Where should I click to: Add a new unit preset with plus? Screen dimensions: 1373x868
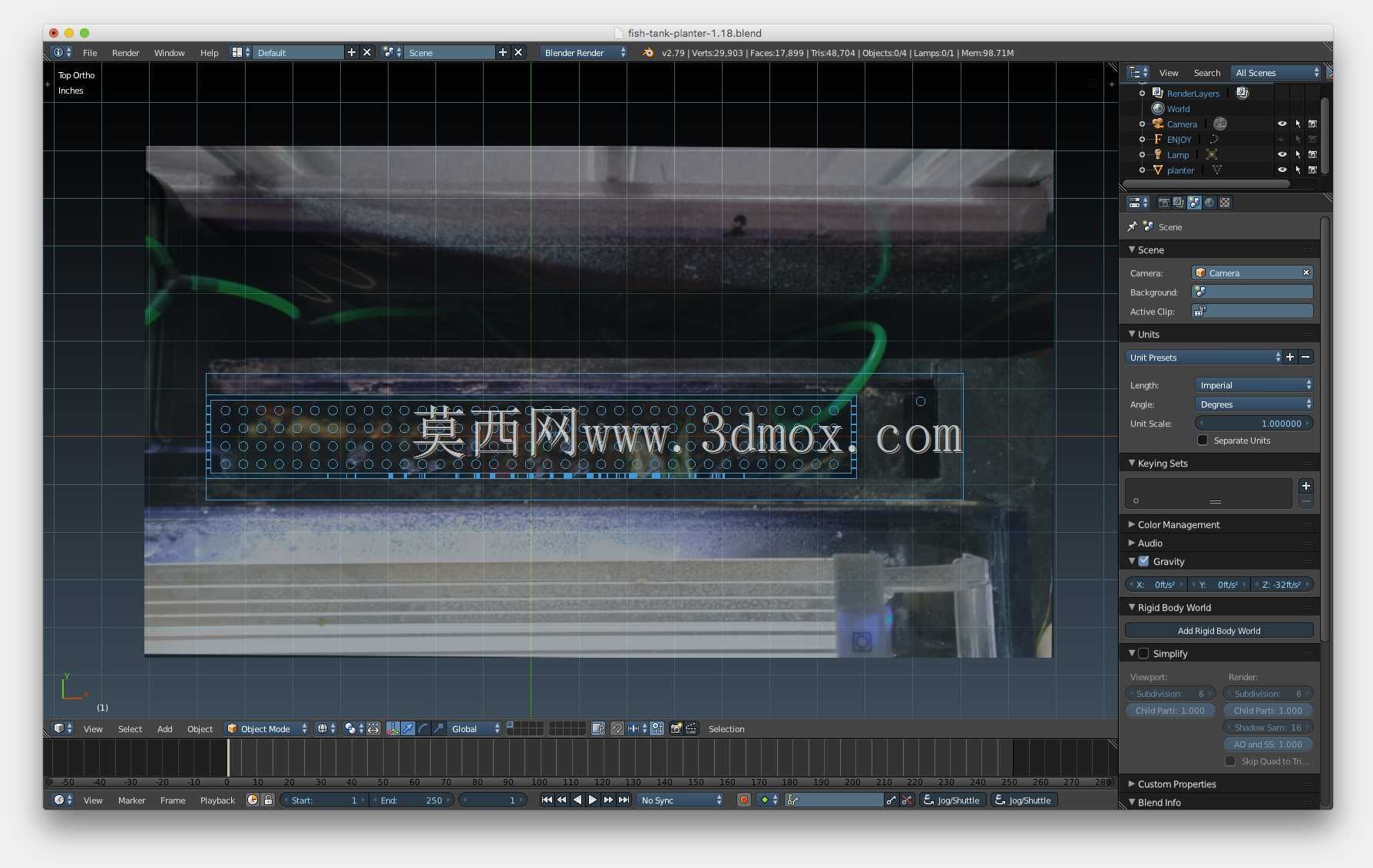(x=1290, y=357)
